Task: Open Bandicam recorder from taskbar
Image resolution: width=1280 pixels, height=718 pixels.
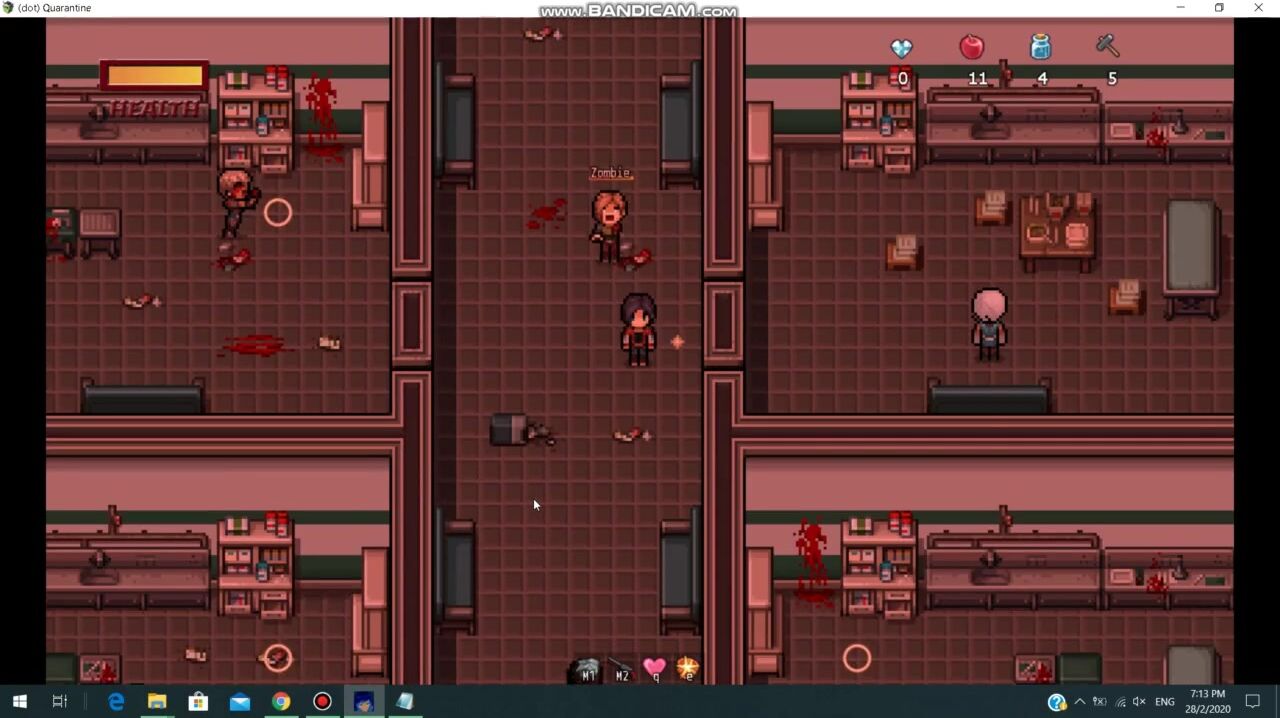Action: click(x=322, y=702)
